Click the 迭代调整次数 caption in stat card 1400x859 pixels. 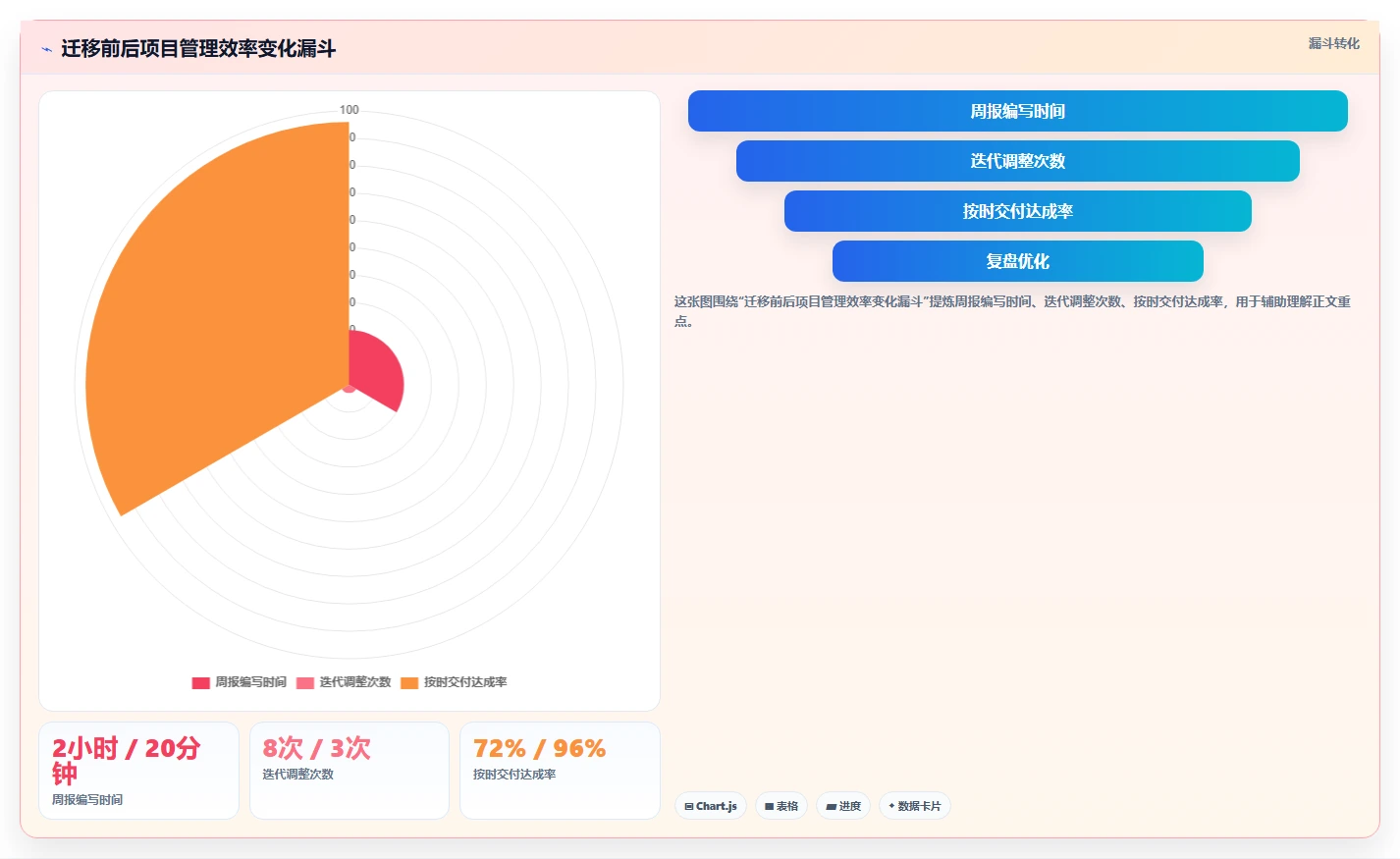point(298,775)
